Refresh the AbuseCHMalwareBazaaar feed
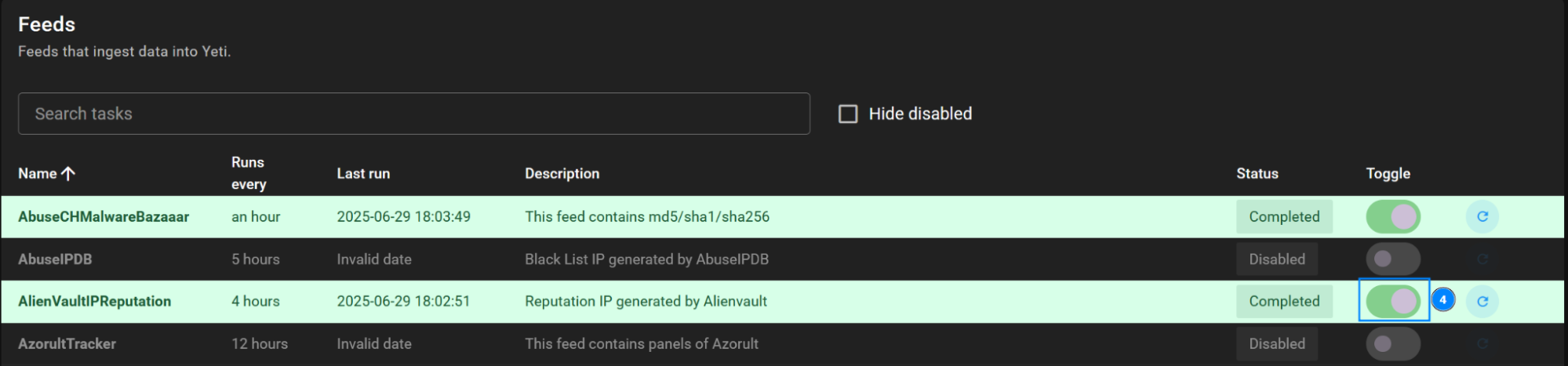This screenshot has height=366, width=1568. pos(1482,217)
